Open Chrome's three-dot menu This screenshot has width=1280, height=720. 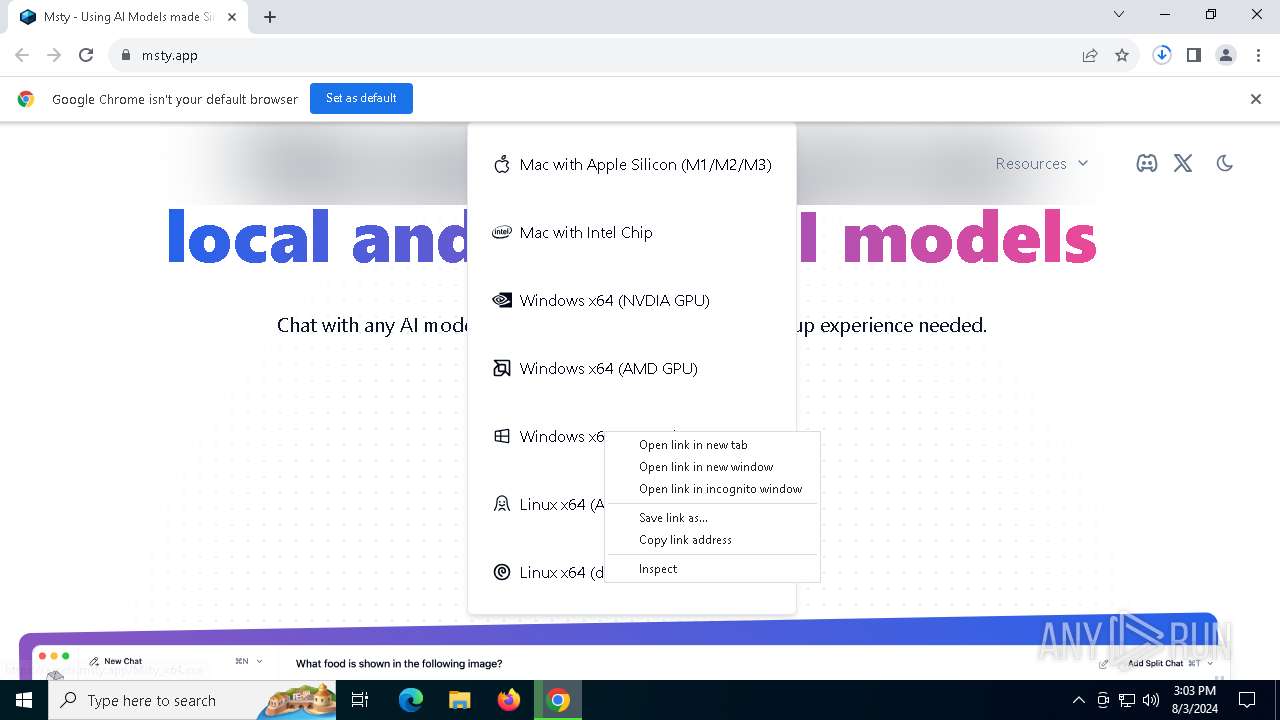tap(1258, 55)
